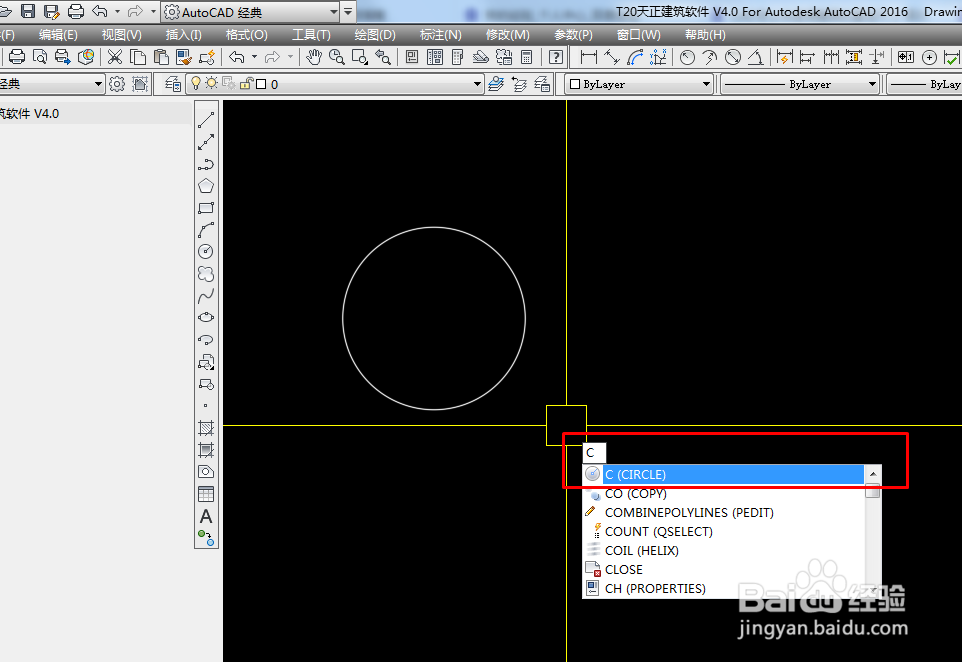962x662 pixels.
Task: Select the Revision Cloud tool
Action: [x=206, y=274]
